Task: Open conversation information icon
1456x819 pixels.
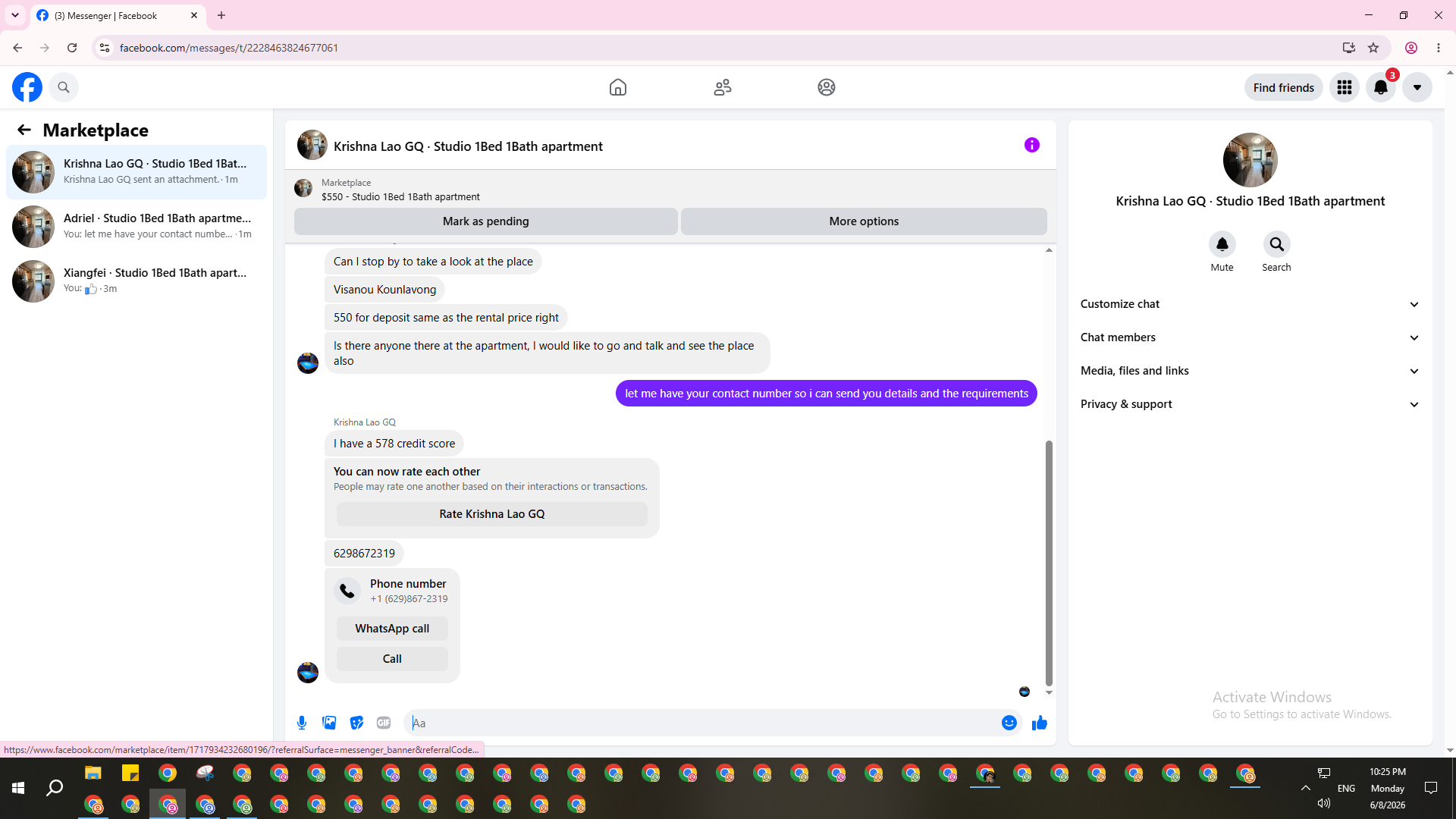Action: 1032,145
